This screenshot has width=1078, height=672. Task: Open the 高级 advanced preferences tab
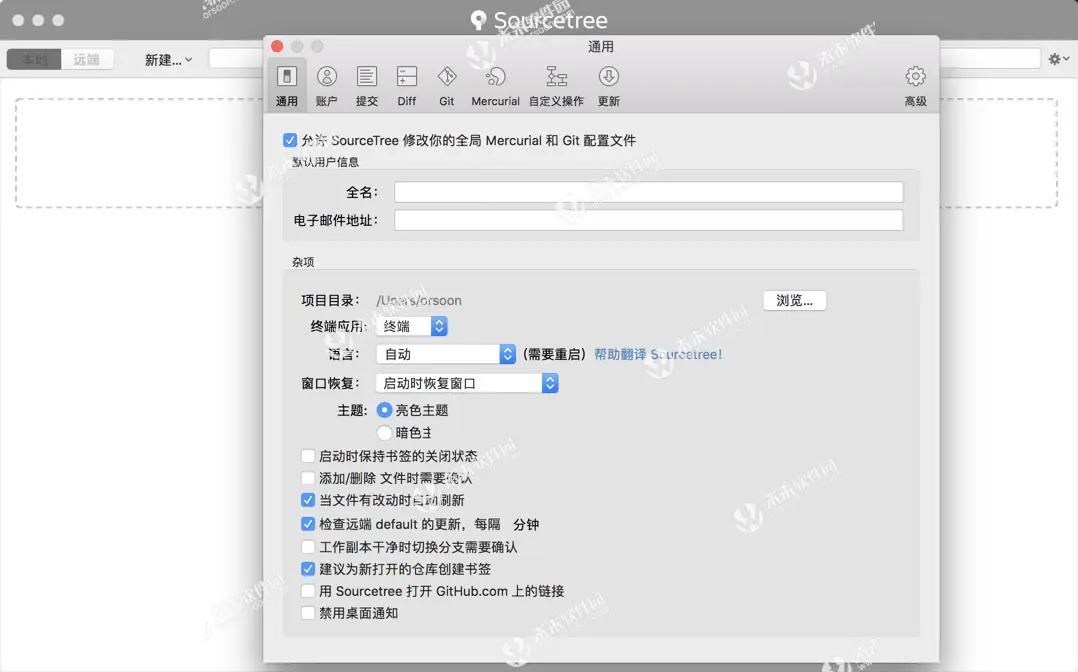(915, 86)
